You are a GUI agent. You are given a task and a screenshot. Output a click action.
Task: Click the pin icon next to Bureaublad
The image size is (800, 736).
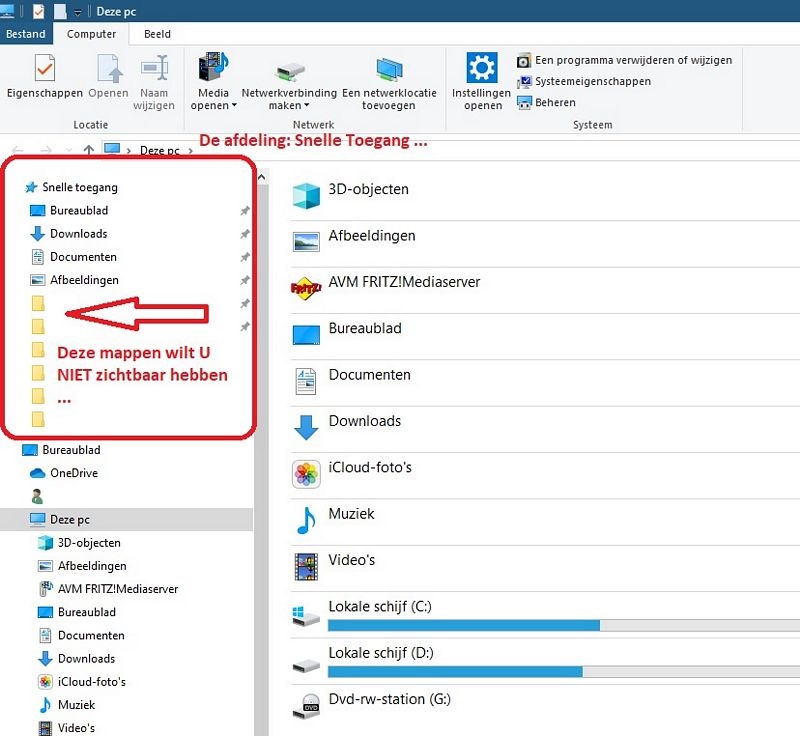pos(245,211)
